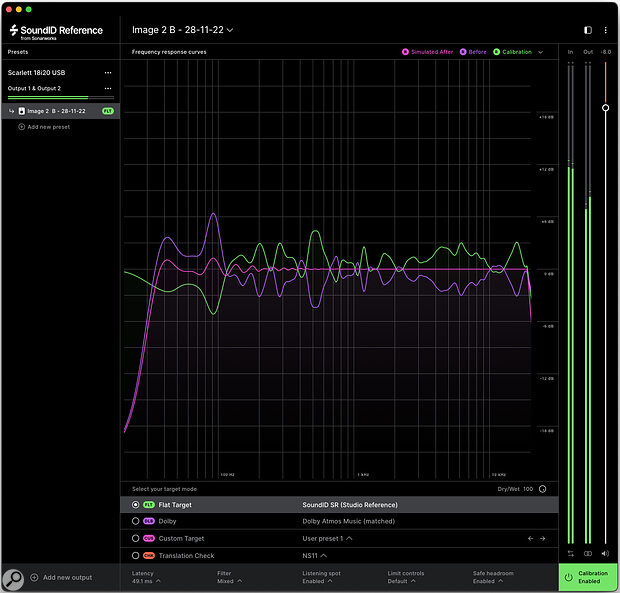This screenshot has height=593, width=620.
Task: Click the plus icon beside Add new preset
Action: pyautogui.click(x=21, y=127)
